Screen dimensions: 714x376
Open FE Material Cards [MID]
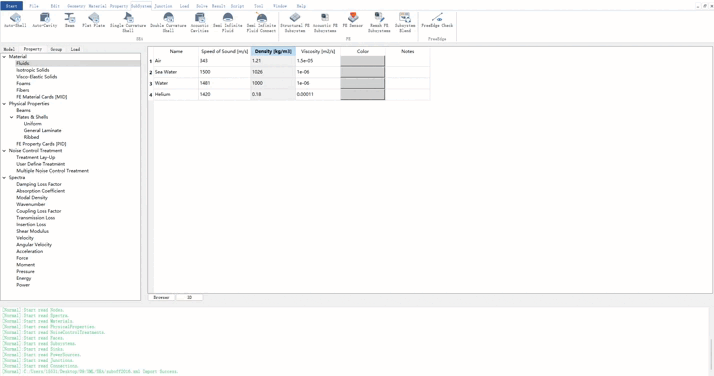coord(41,97)
